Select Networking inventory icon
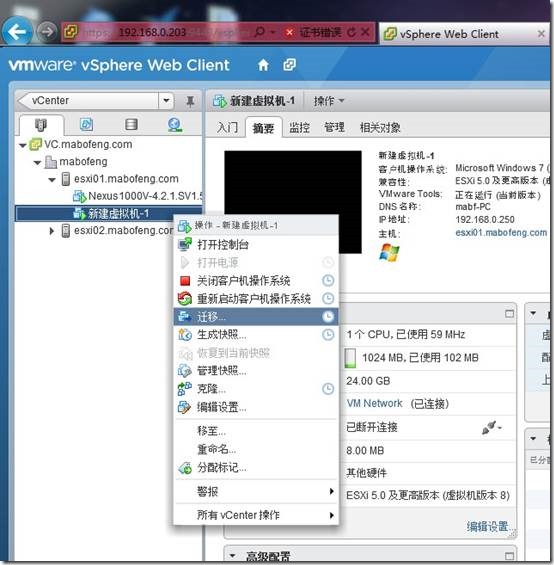554x565 pixels. coord(175,124)
